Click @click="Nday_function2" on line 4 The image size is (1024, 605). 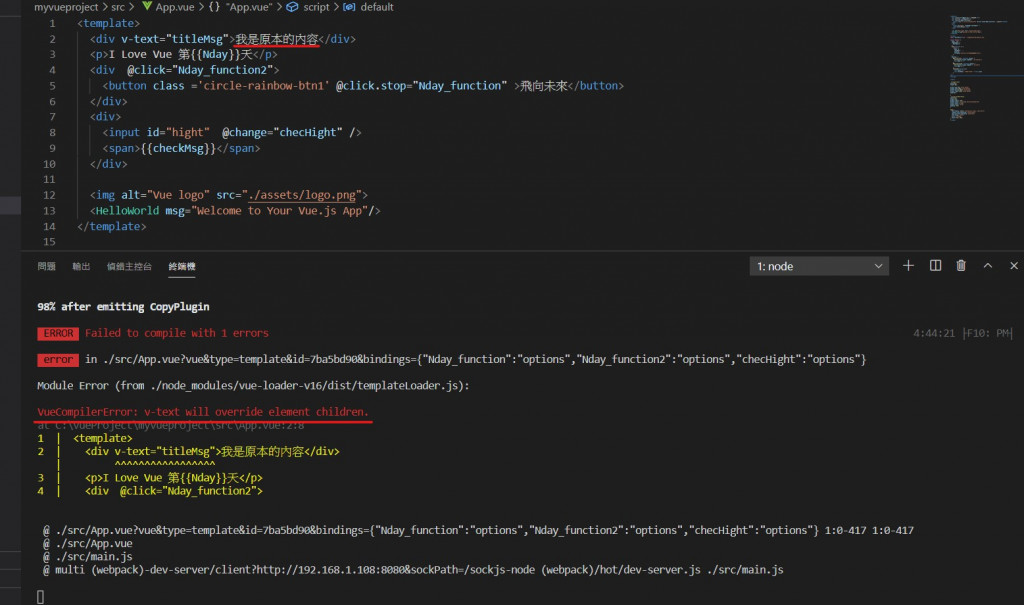coord(200,70)
